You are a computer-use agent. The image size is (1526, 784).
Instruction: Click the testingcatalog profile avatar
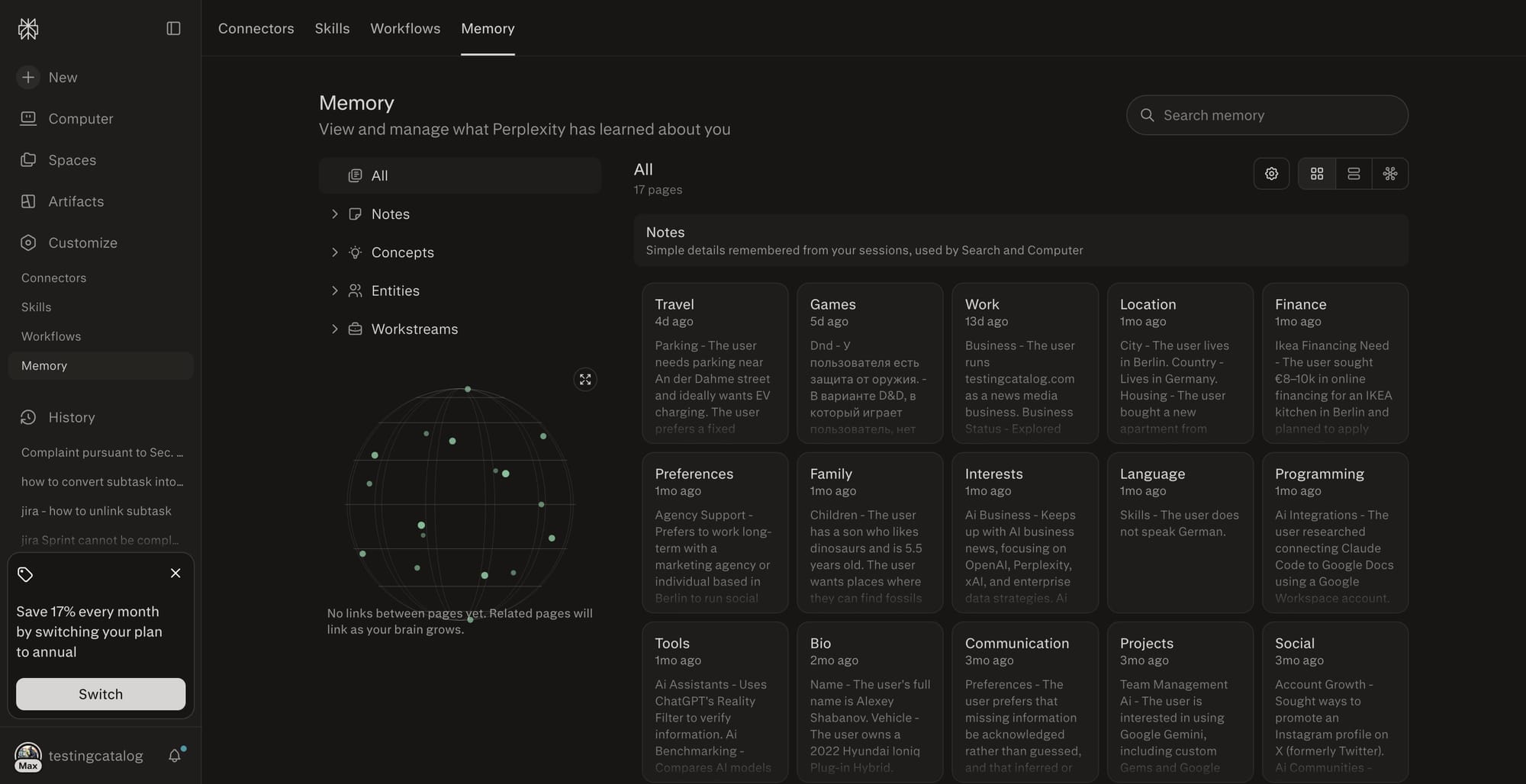pos(28,756)
